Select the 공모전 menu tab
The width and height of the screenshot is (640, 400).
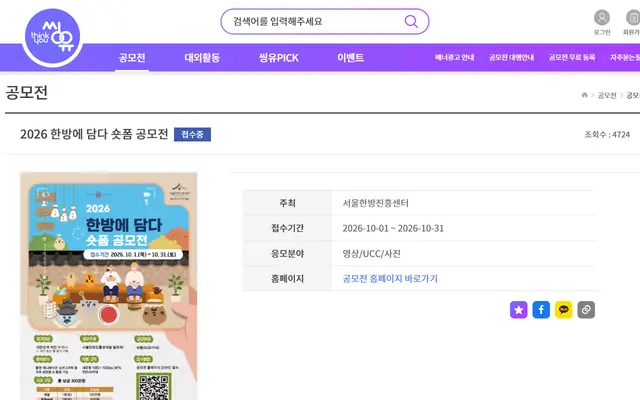[132, 58]
